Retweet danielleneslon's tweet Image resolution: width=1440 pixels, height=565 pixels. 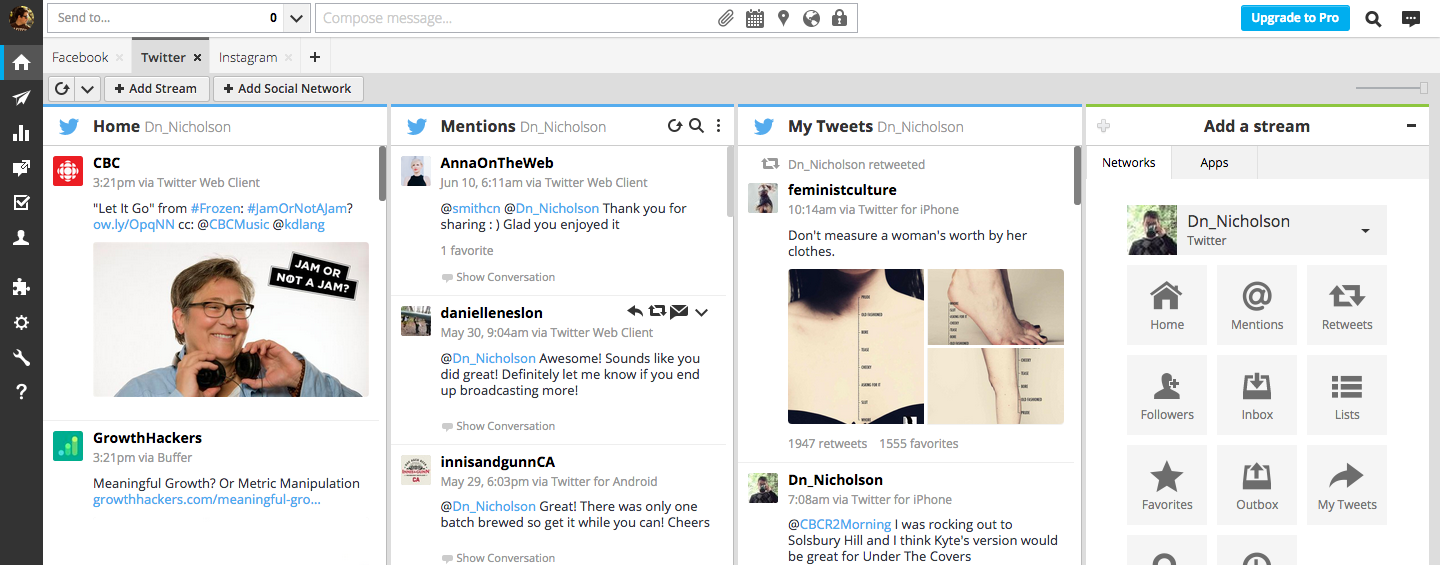click(x=657, y=312)
